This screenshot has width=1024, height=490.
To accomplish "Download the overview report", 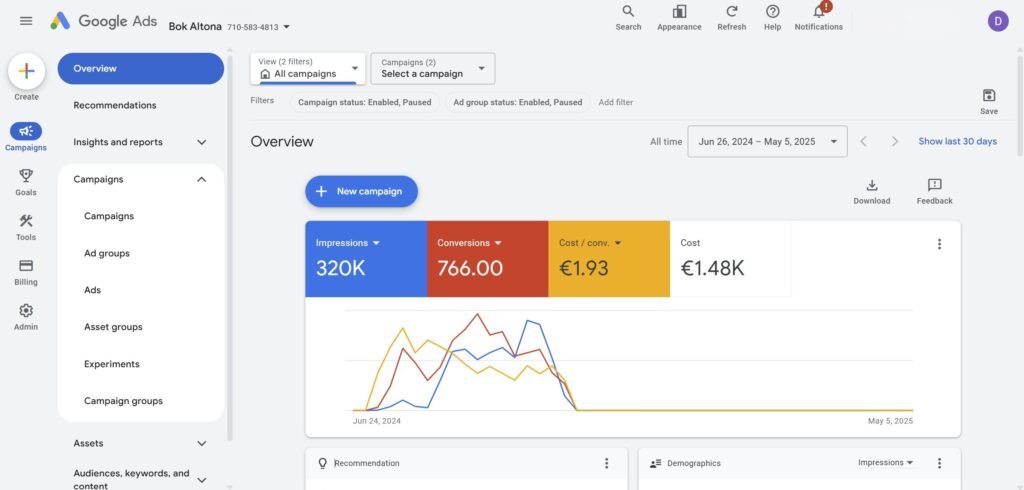I will point(872,191).
